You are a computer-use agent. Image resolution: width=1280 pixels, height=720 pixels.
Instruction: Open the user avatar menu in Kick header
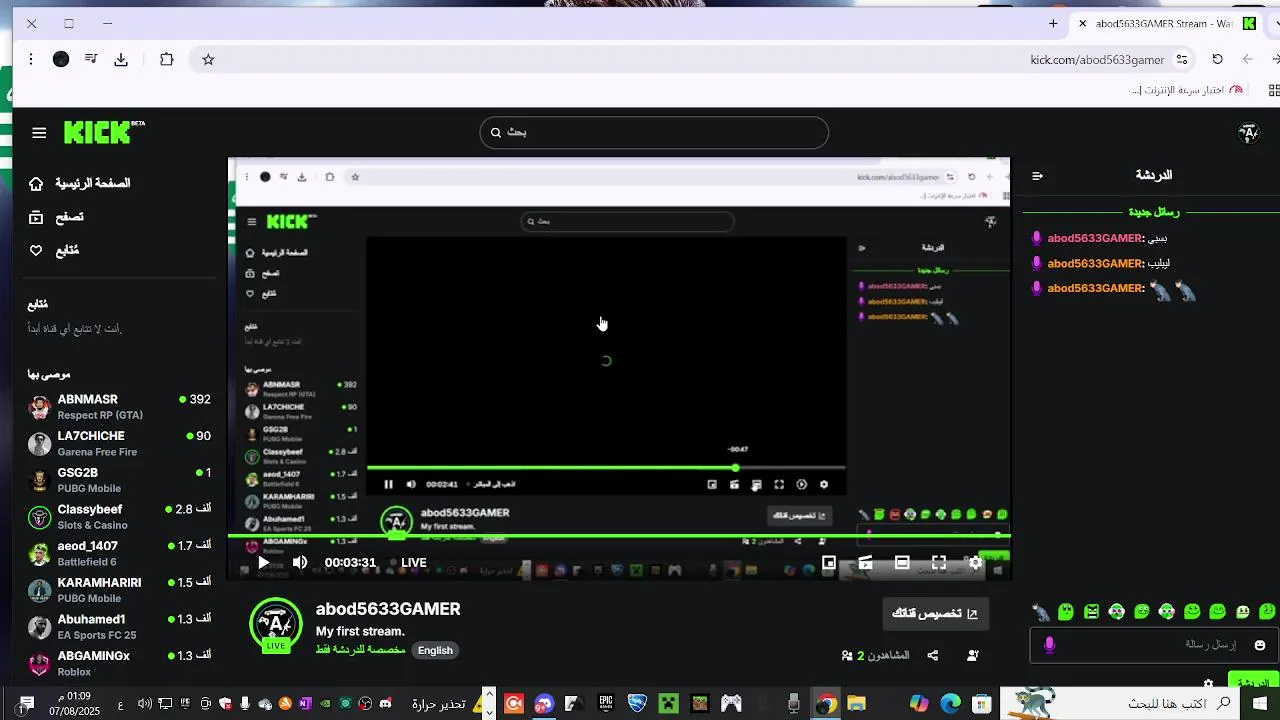[x=1248, y=132]
